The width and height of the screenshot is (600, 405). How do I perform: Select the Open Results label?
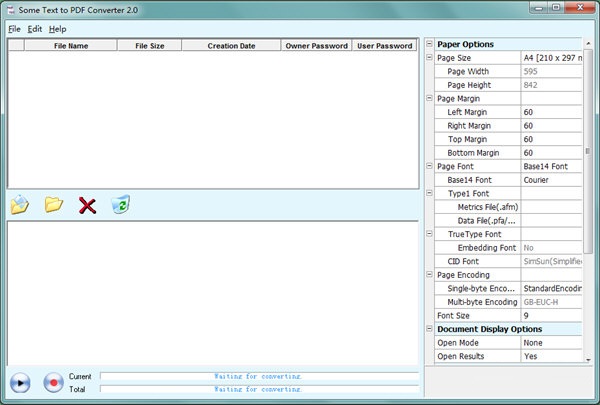460,356
